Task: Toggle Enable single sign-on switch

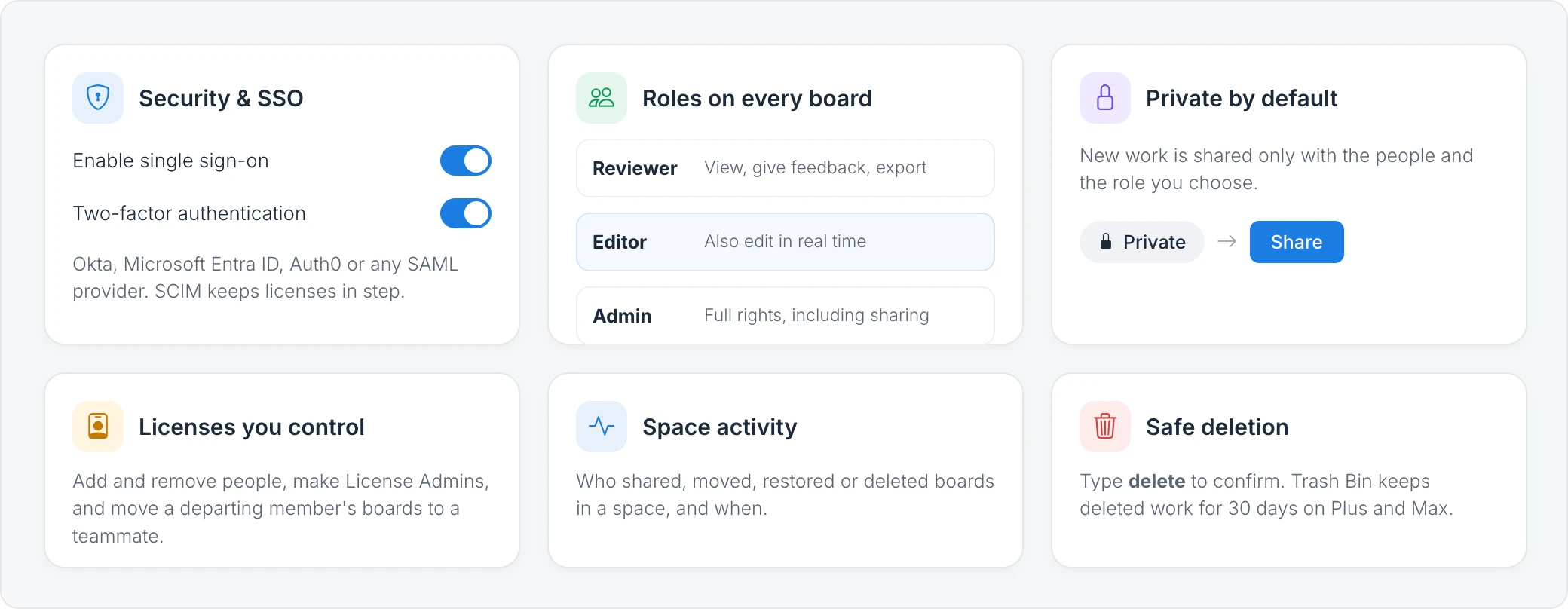Action: point(466,161)
